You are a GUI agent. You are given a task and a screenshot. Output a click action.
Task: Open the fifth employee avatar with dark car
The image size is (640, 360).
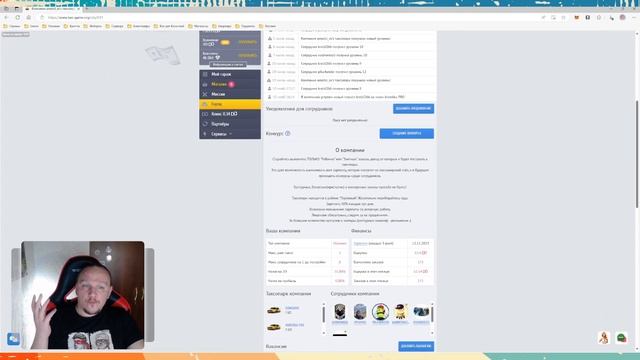421,311
